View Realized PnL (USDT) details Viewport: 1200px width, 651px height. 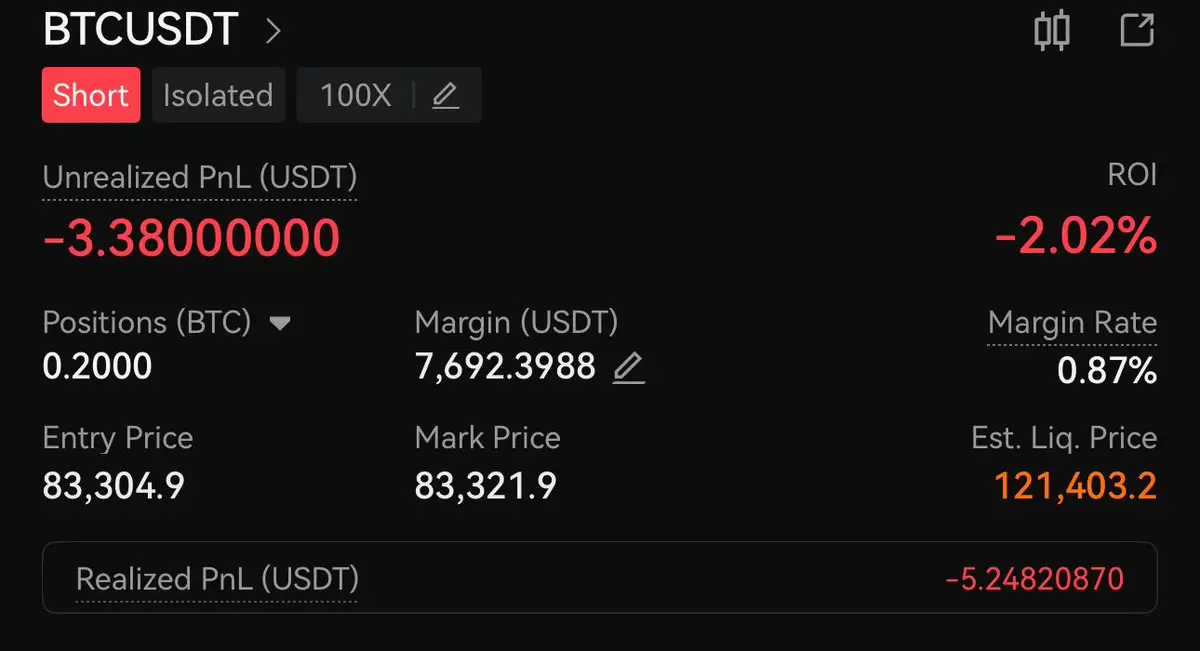point(217,579)
